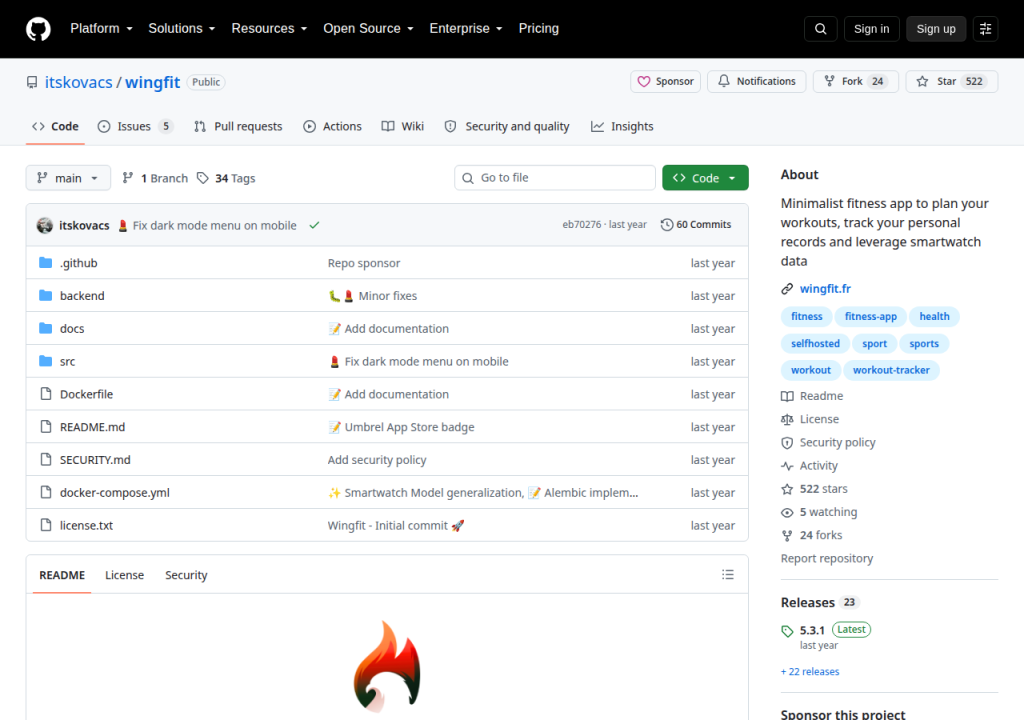The width and height of the screenshot is (1024, 720).
Task: Open the itskovacs owner profile link
Action: point(78,82)
